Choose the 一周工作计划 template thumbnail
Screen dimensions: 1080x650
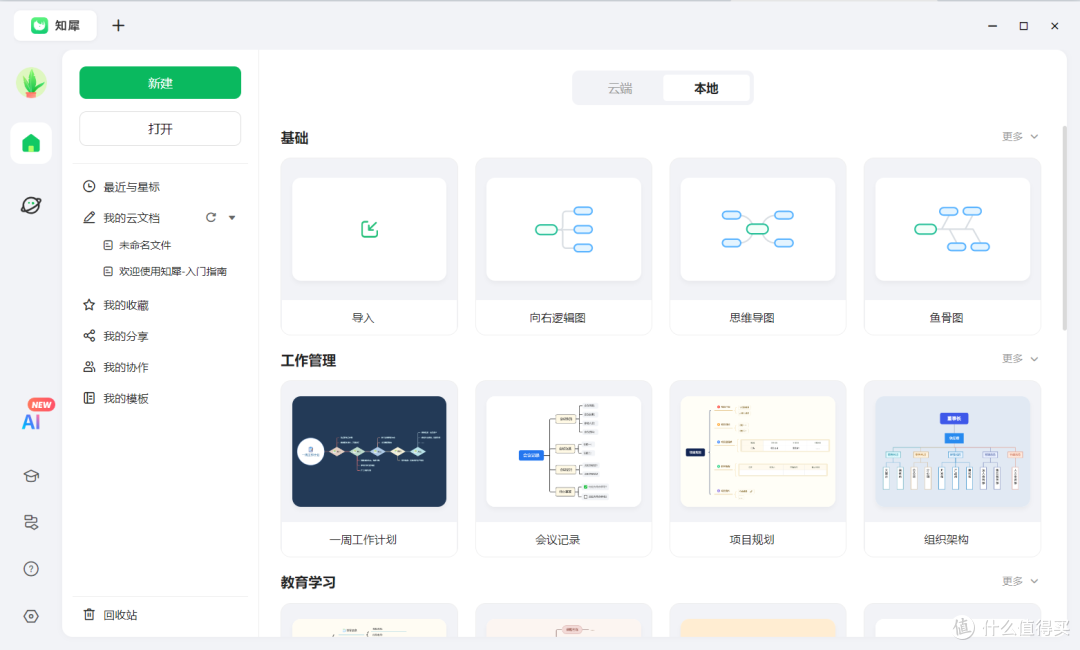(x=369, y=451)
